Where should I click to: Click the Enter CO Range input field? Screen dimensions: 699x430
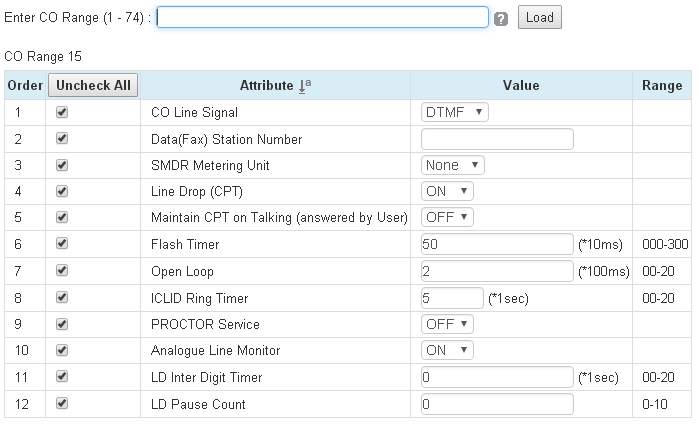coord(322,18)
